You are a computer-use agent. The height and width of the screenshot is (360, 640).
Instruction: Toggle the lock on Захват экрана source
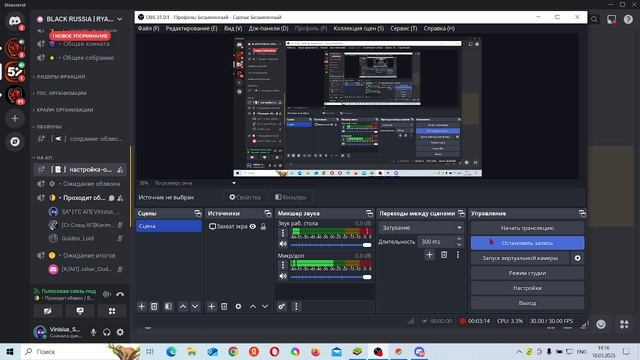[x=263, y=226]
